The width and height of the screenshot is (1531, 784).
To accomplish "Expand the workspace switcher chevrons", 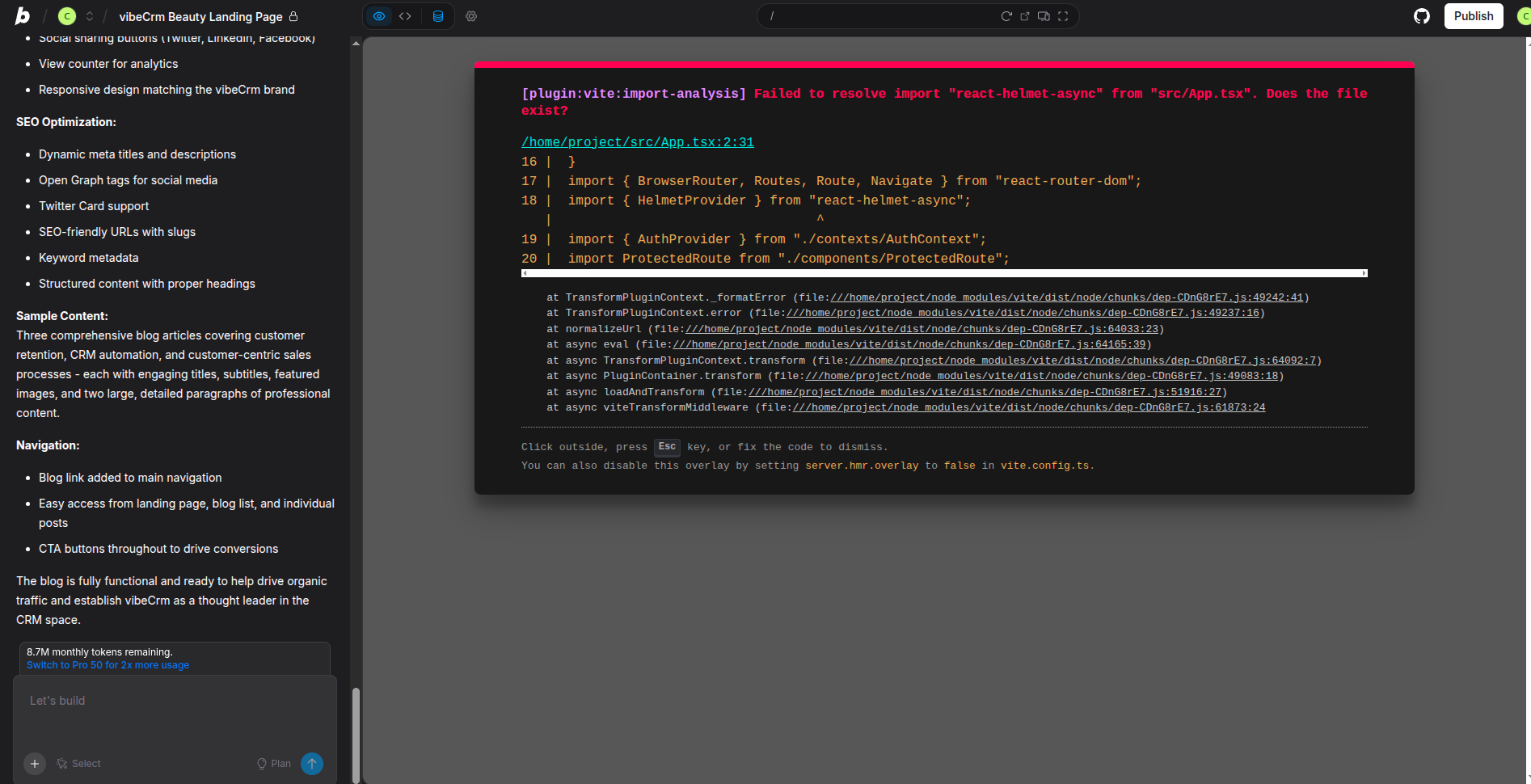I will coord(90,16).
